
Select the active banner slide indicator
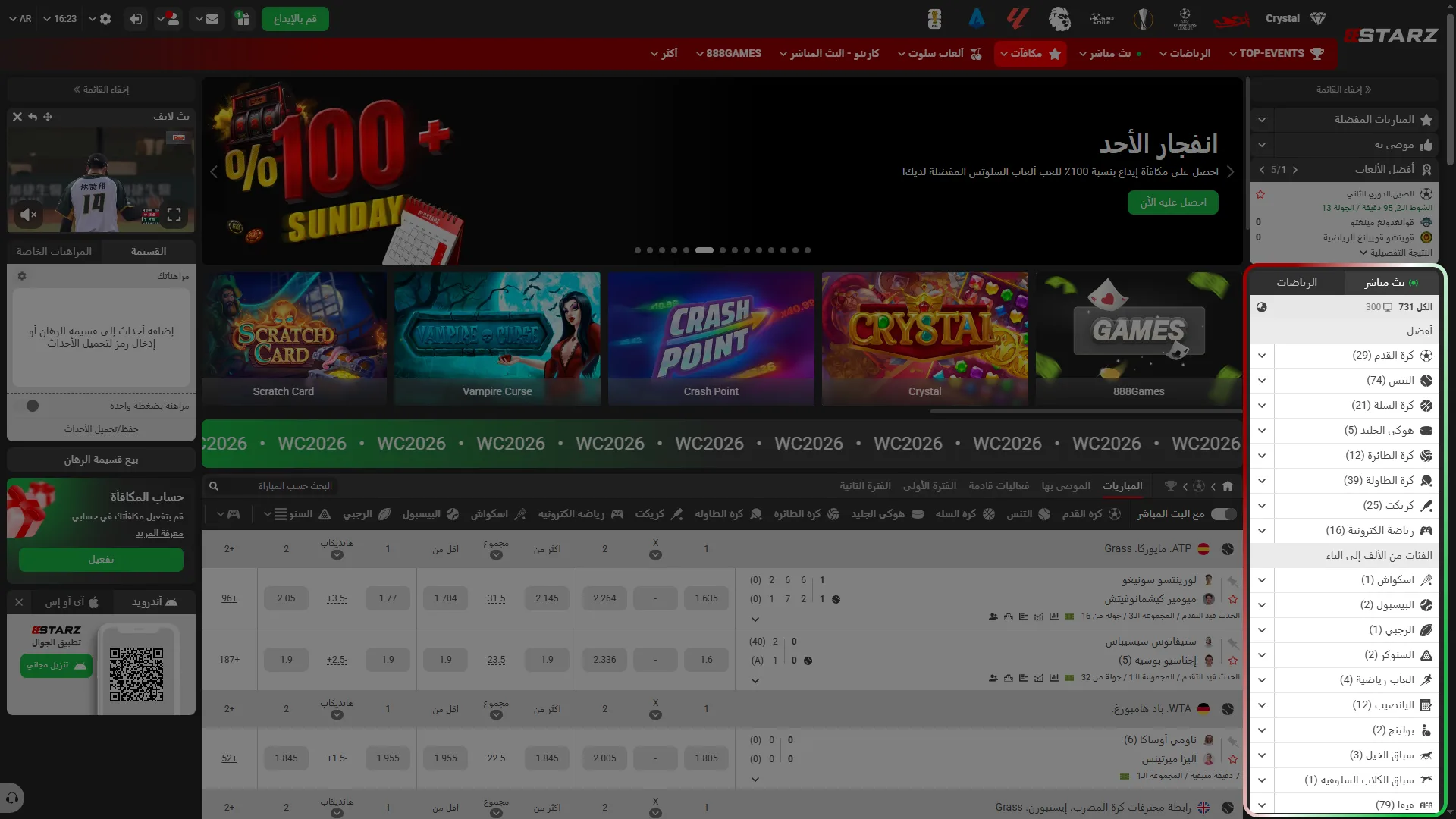click(x=704, y=250)
